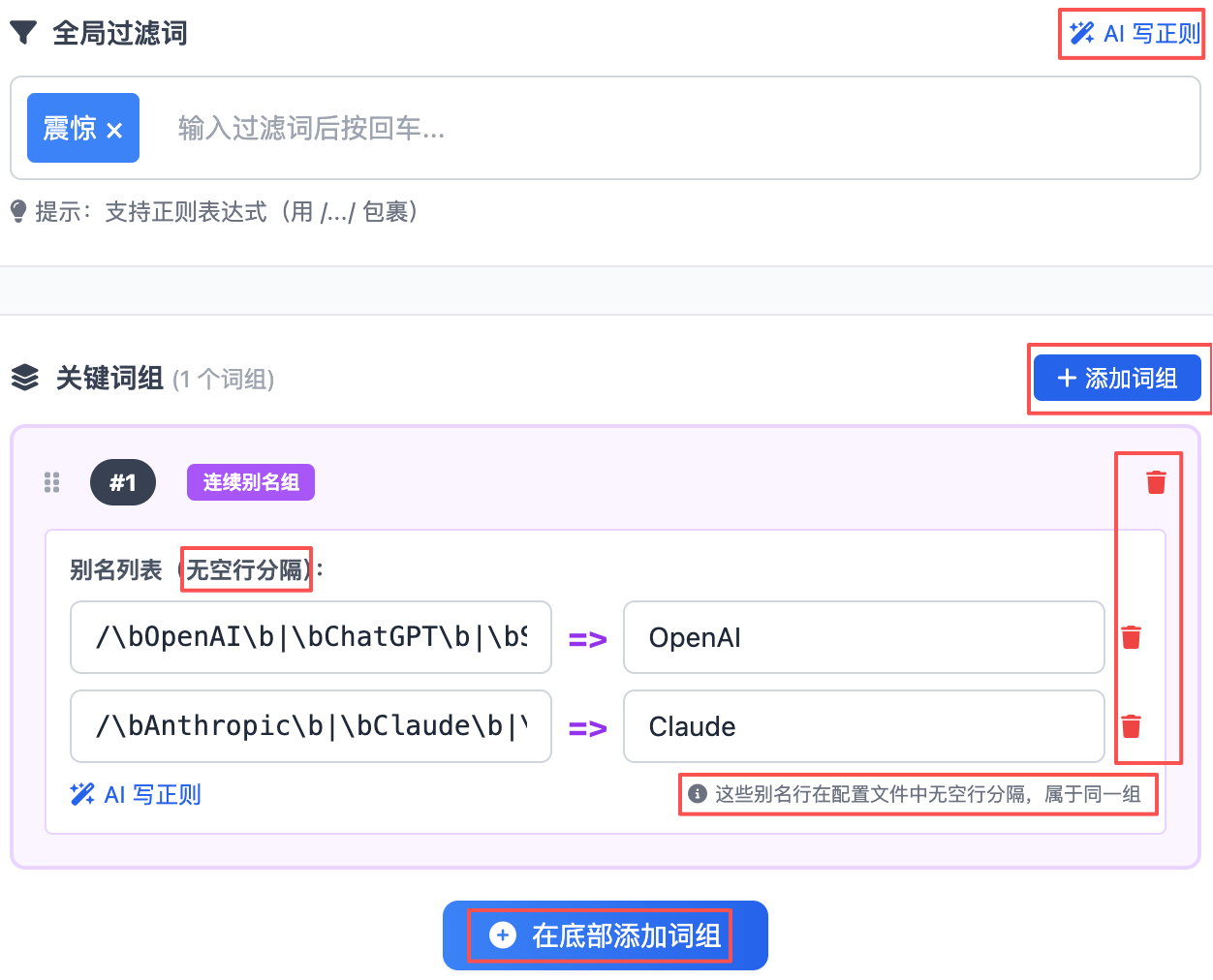
Task: Click the 添加词组 button
Action: tap(1117, 378)
